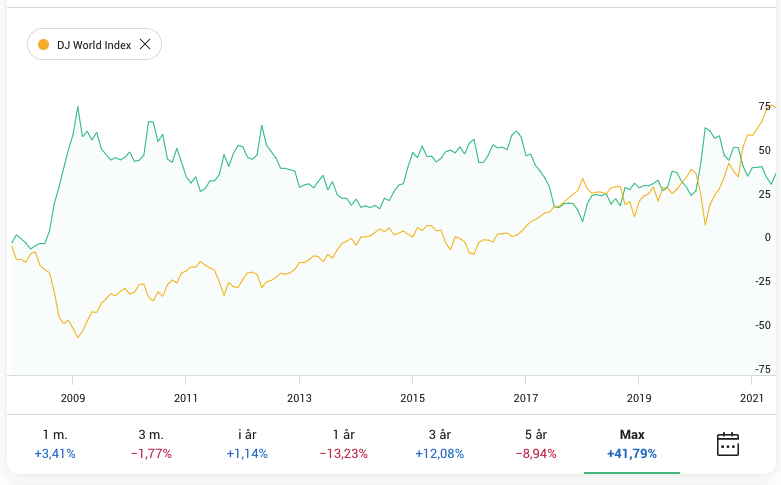Click the orange DJ World Index dot
Screen dimensions: 781x485
tap(43, 45)
